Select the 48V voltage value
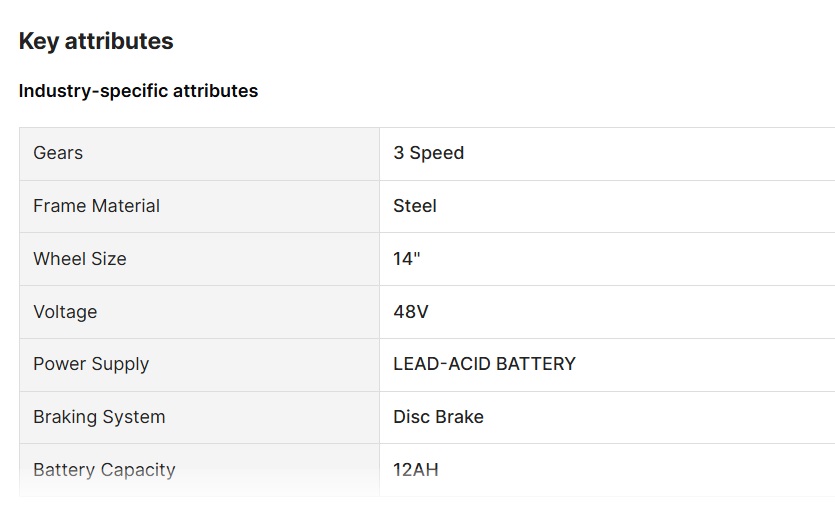Image resolution: width=835 pixels, height=525 pixels. [x=411, y=311]
